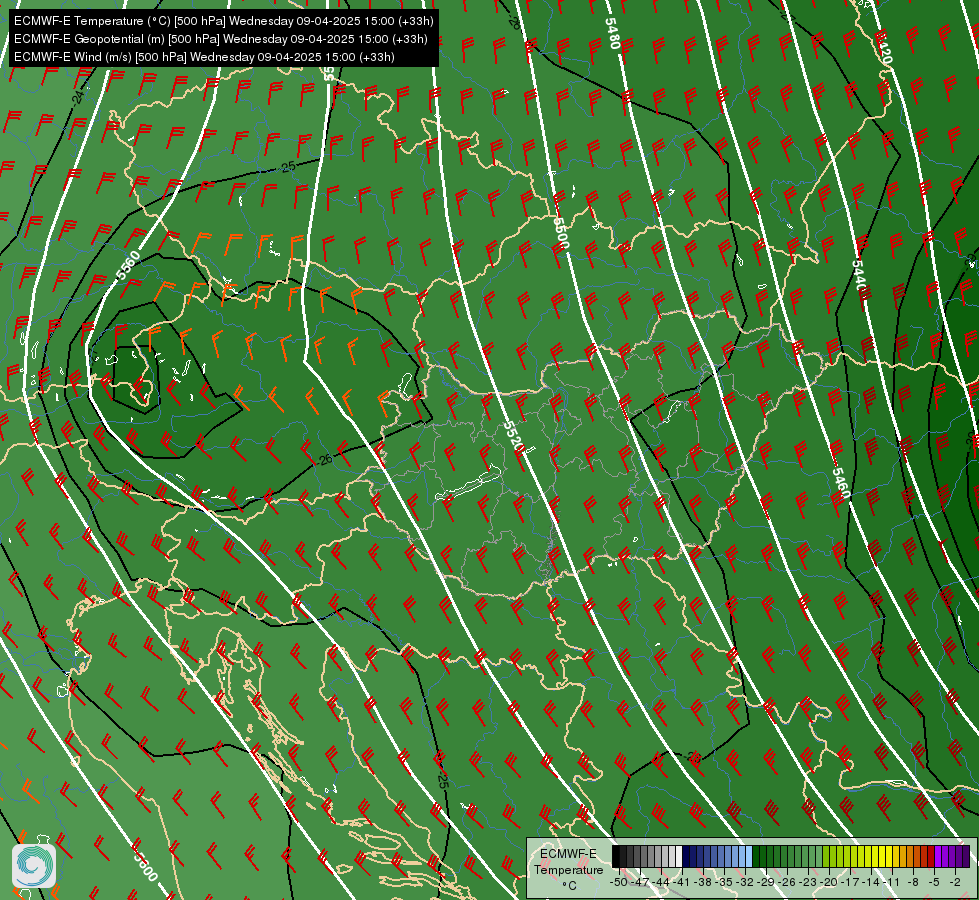Click the 5480 geopotential contour label
The height and width of the screenshot is (900, 979).
coord(612,33)
